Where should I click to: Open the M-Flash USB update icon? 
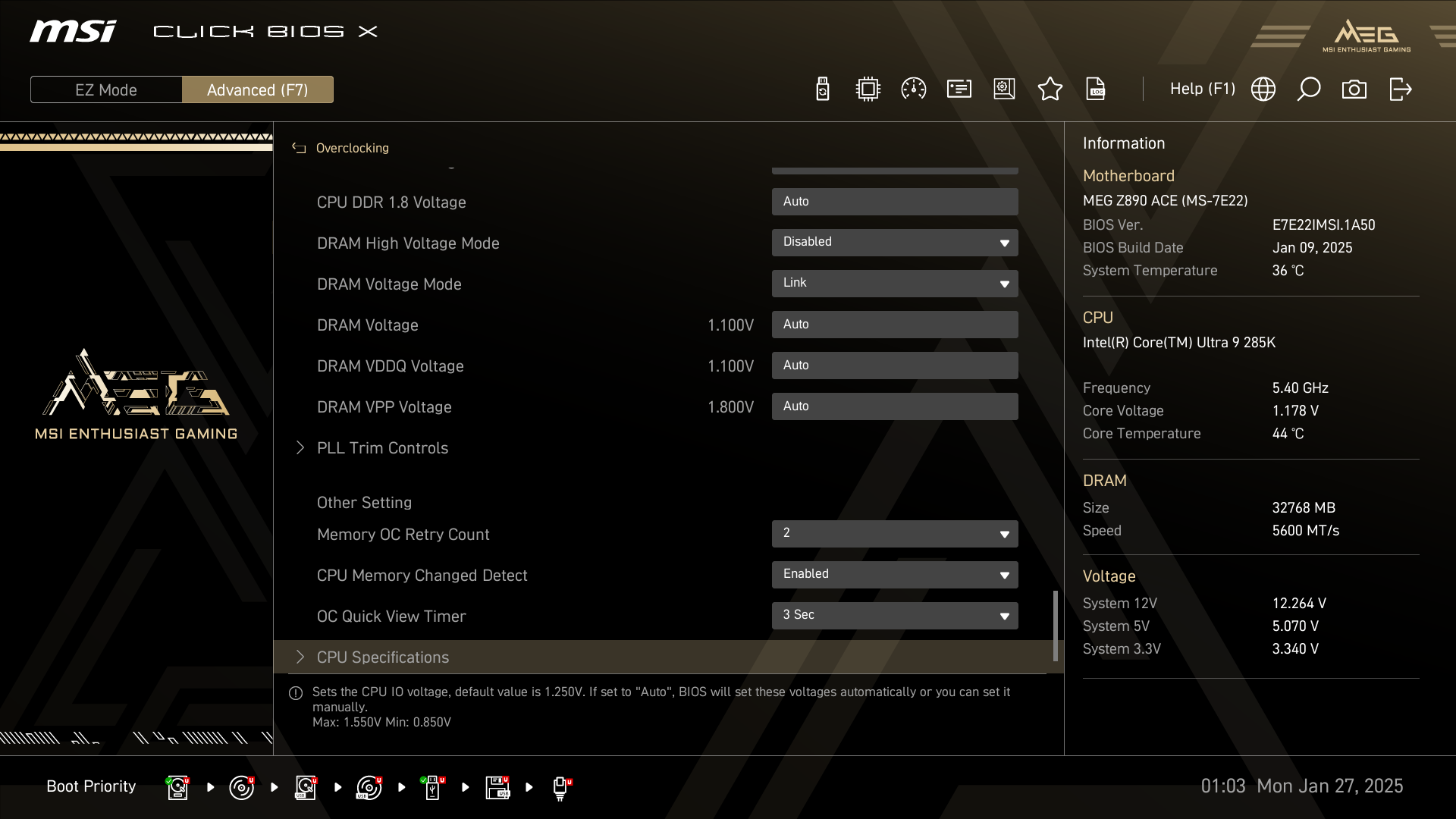(823, 89)
